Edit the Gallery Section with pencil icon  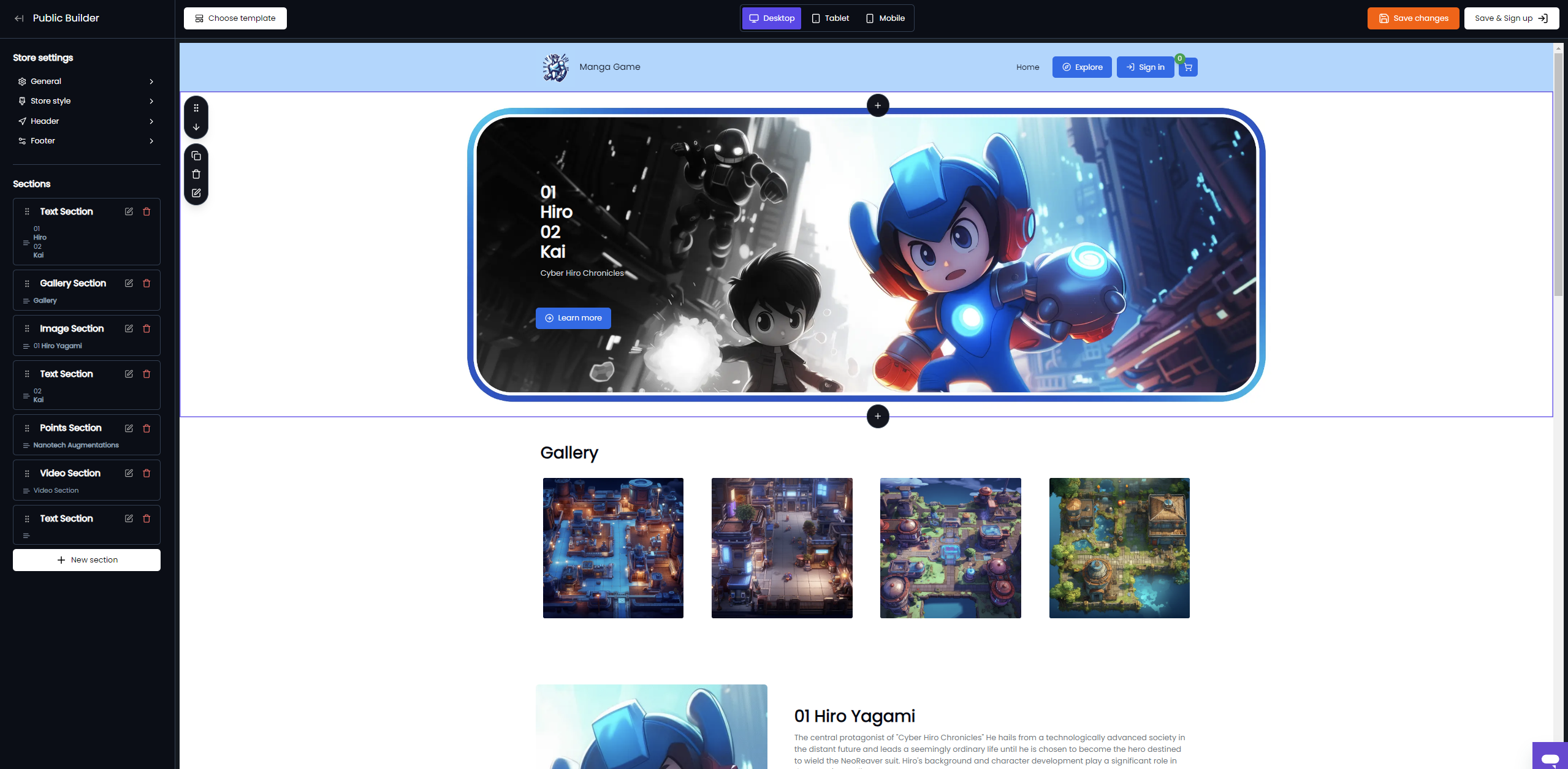coord(129,283)
